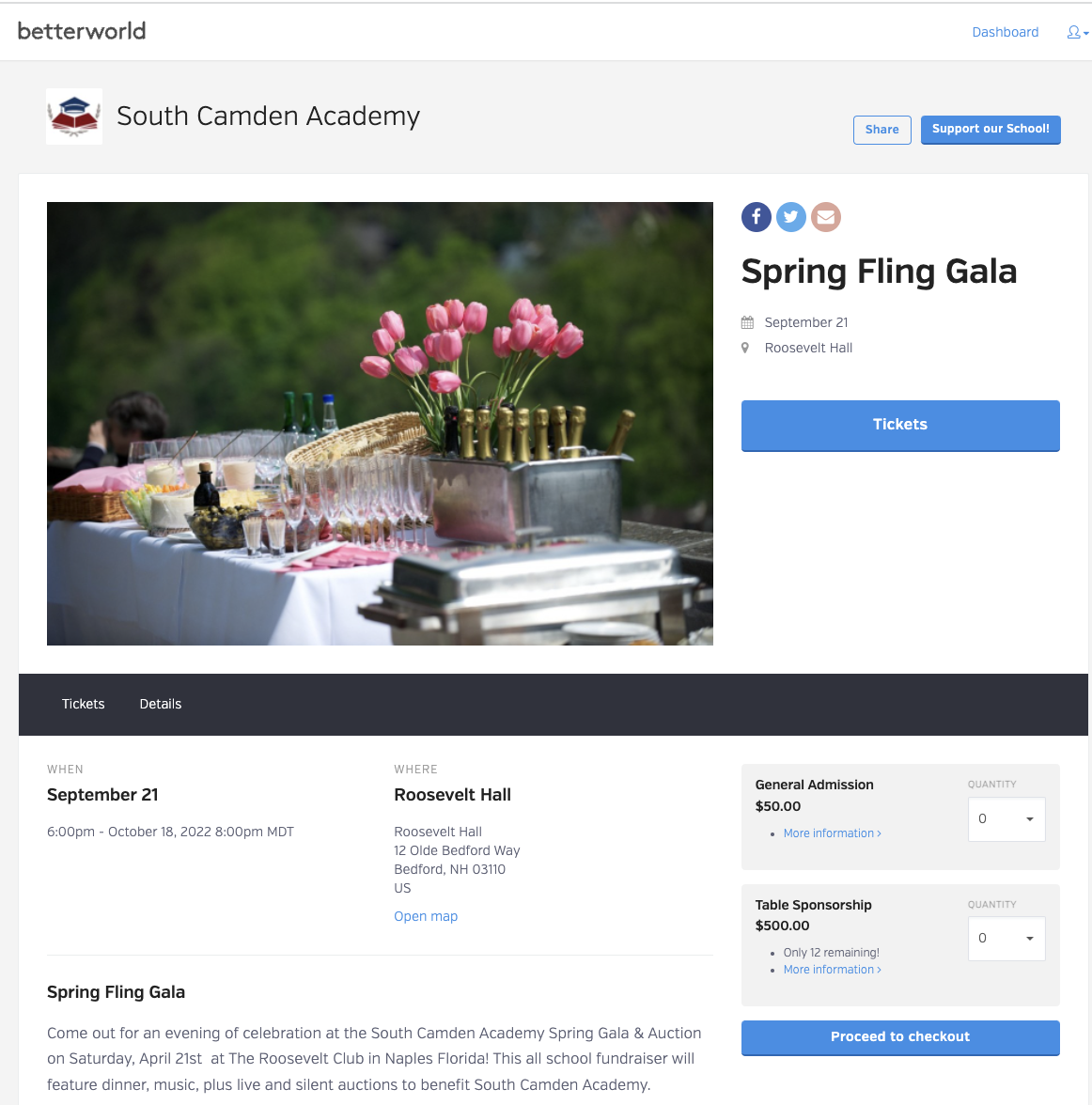The width and height of the screenshot is (1092, 1105).
Task: Click the calendar icon beside September 21
Action: click(747, 323)
